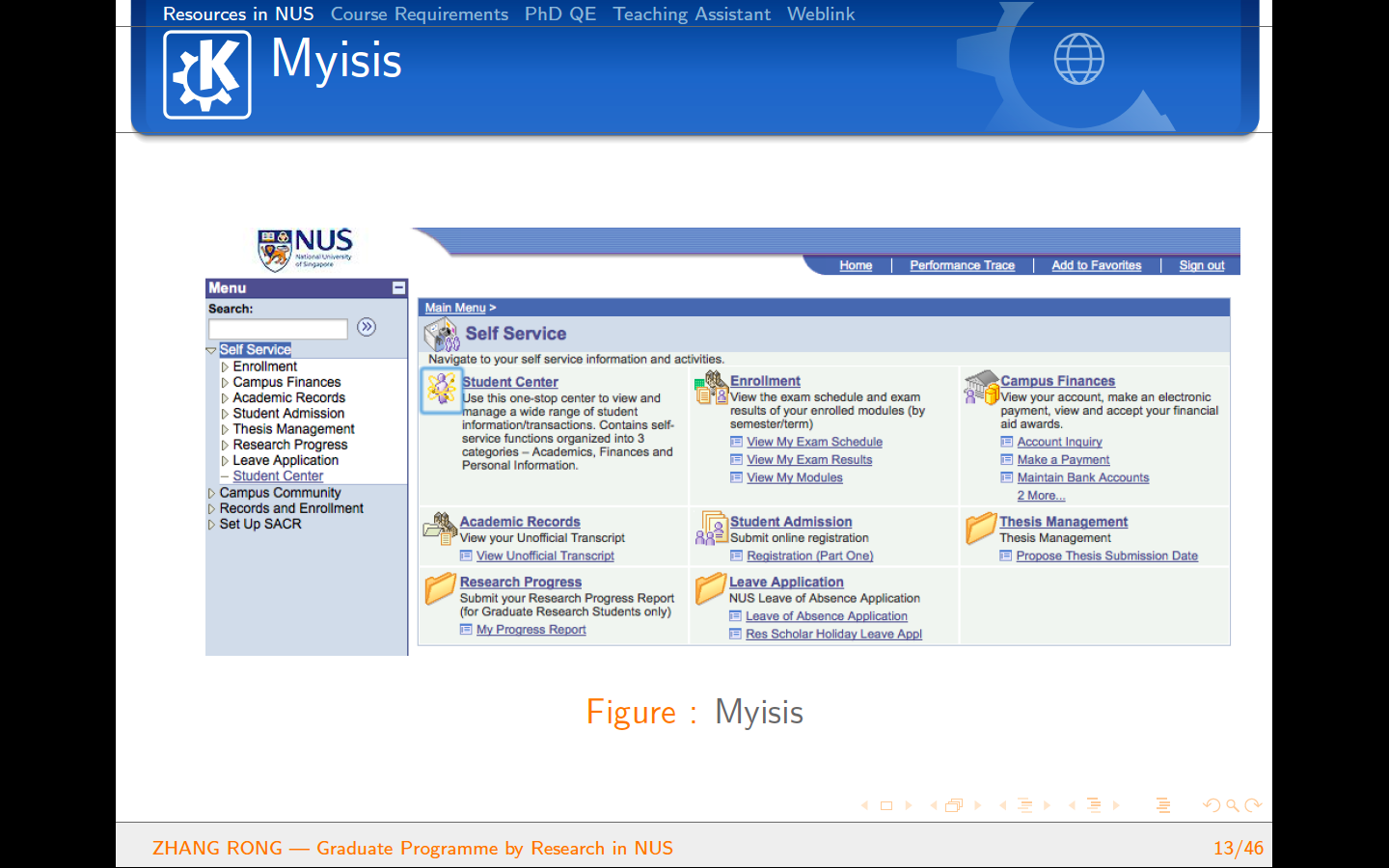Click the Add to Favorites link

coord(1096,266)
